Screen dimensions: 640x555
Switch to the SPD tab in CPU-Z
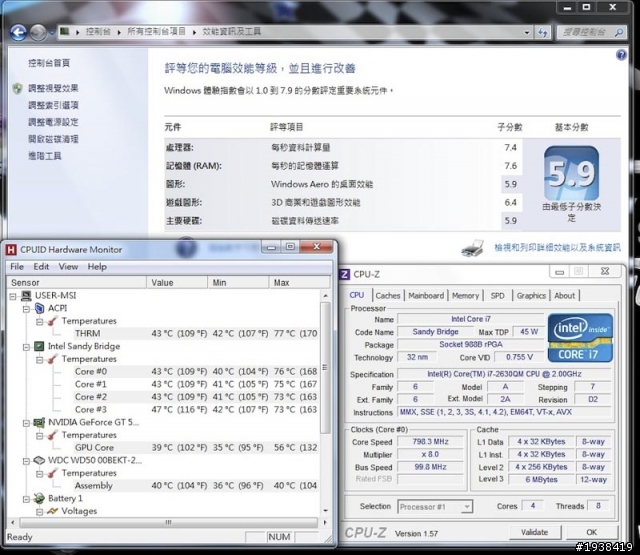pyautogui.click(x=498, y=295)
